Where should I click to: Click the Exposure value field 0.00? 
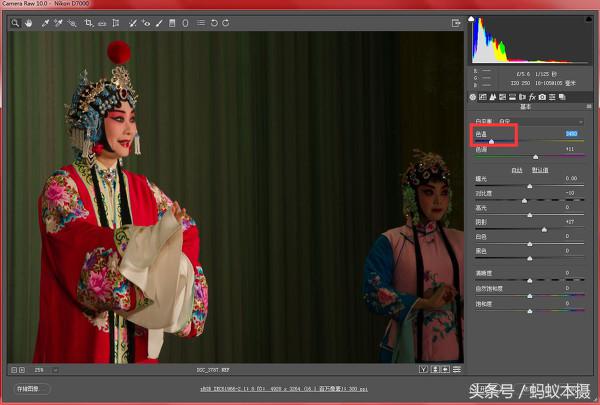coord(571,178)
